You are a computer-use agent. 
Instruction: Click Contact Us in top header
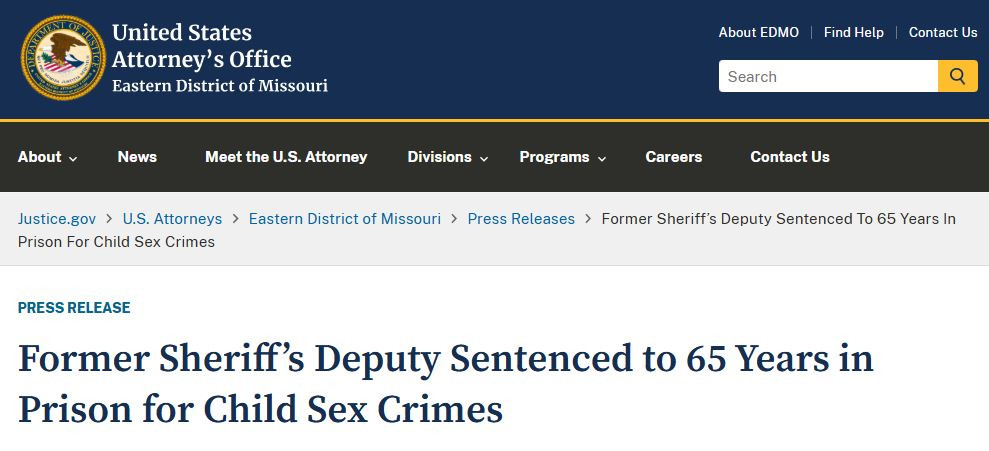[x=943, y=32]
